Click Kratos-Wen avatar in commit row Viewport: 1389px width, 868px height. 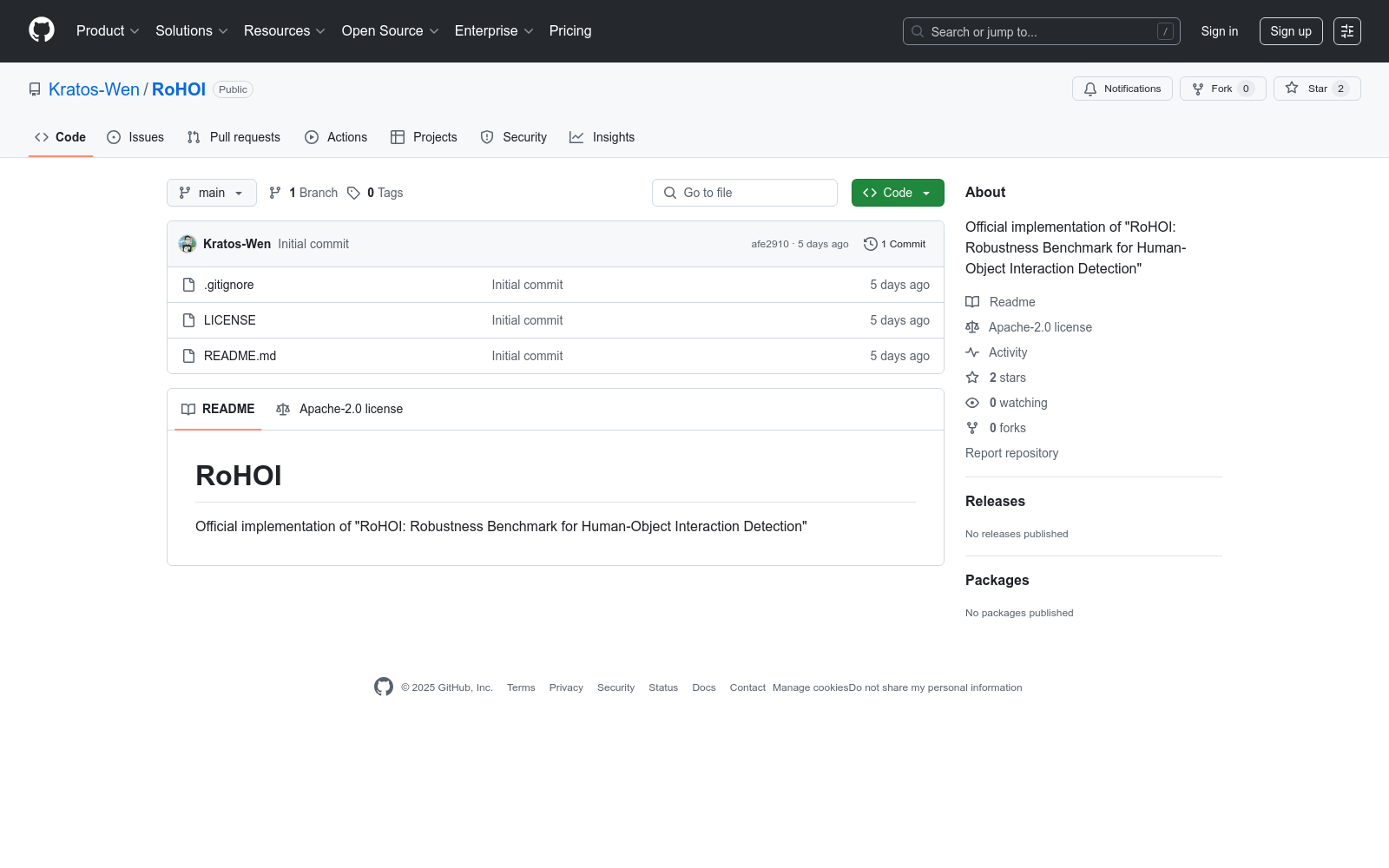pos(188,244)
